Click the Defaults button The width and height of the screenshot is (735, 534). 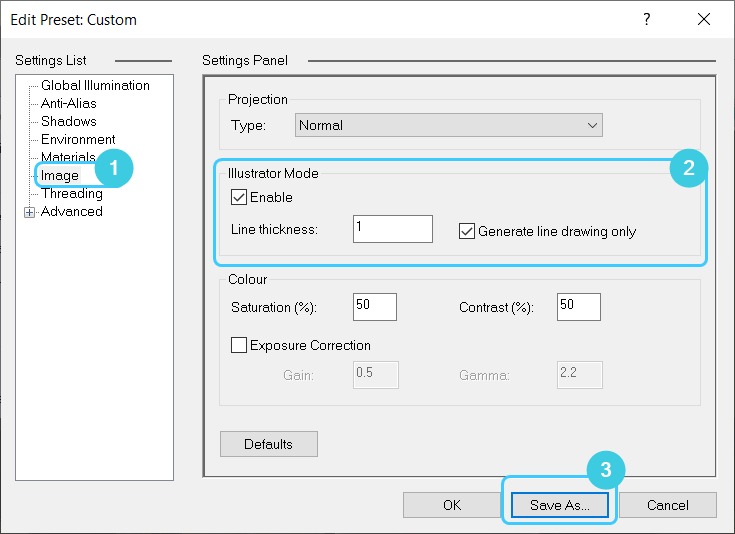click(269, 444)
